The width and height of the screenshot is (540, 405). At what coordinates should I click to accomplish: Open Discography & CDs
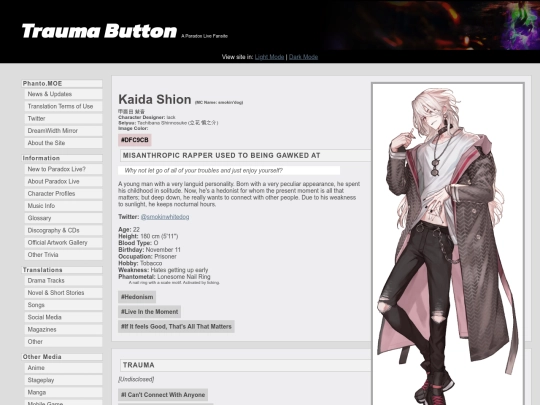pos(63,230)
